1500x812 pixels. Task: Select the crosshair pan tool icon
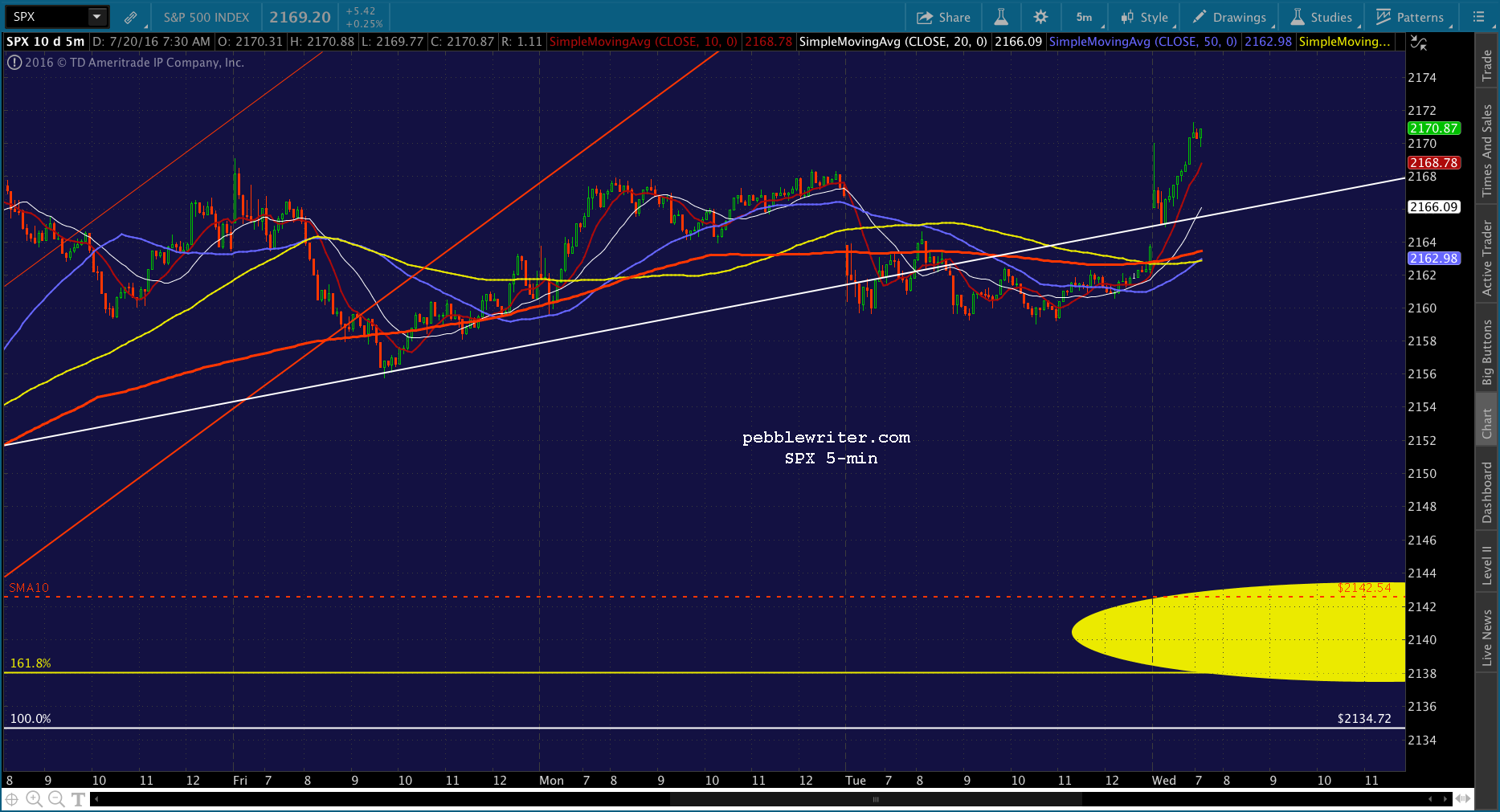13,798
